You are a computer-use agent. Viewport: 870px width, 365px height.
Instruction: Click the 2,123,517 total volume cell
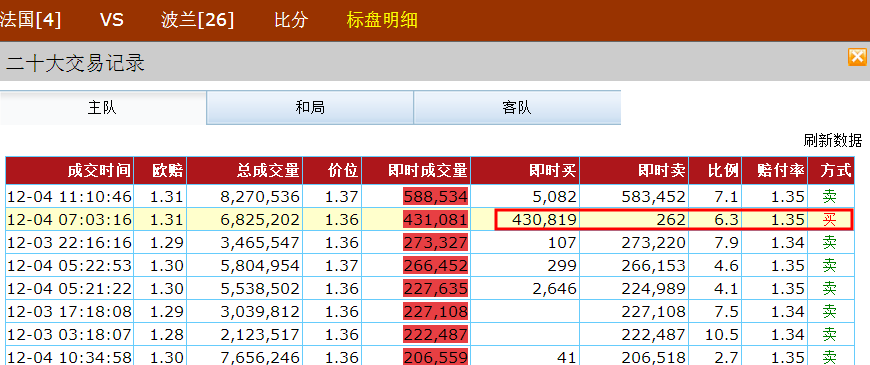pyautogui.click(x=245, y=334)
